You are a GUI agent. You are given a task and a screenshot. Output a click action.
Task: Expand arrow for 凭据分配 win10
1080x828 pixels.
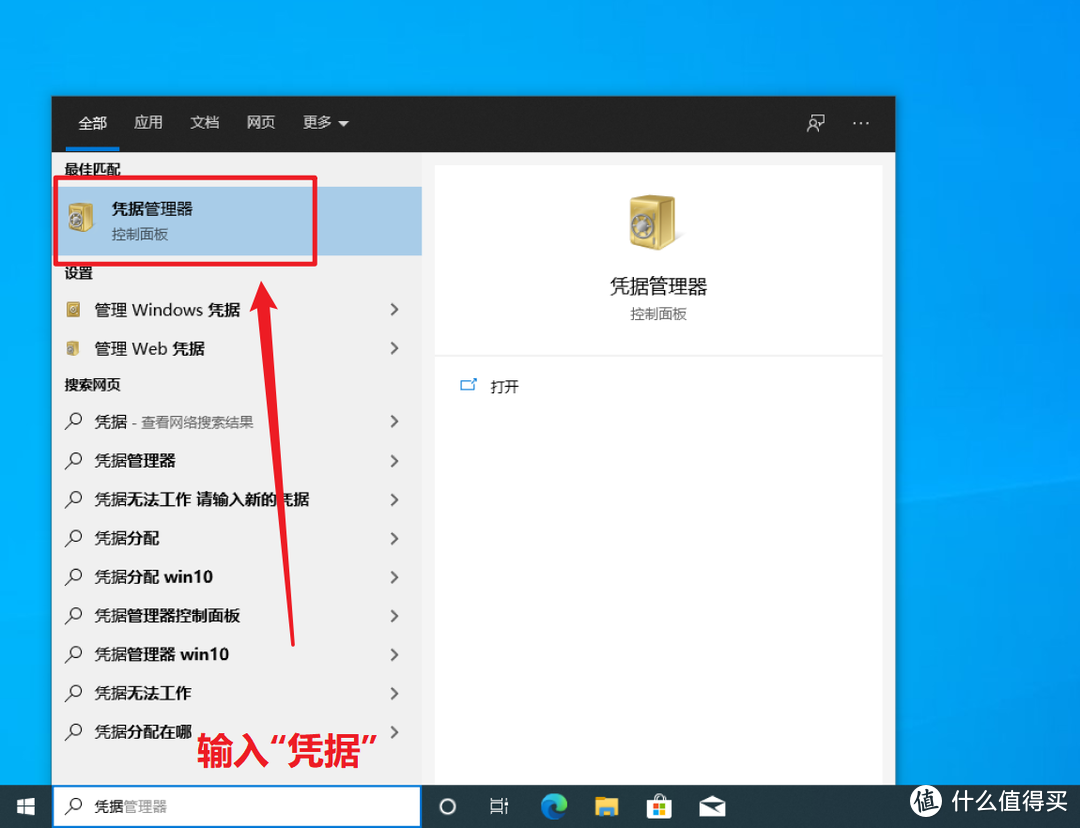click(x=394, y=577)
